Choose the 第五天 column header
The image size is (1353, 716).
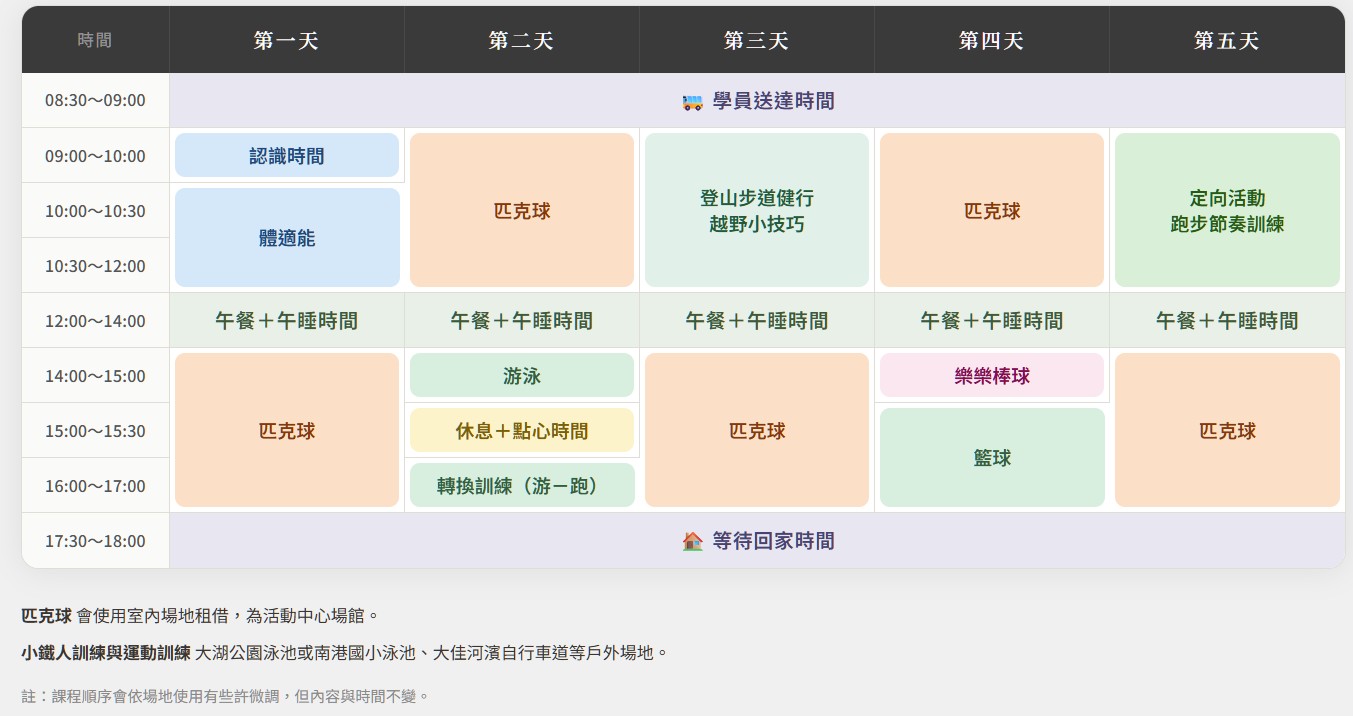1226,41
